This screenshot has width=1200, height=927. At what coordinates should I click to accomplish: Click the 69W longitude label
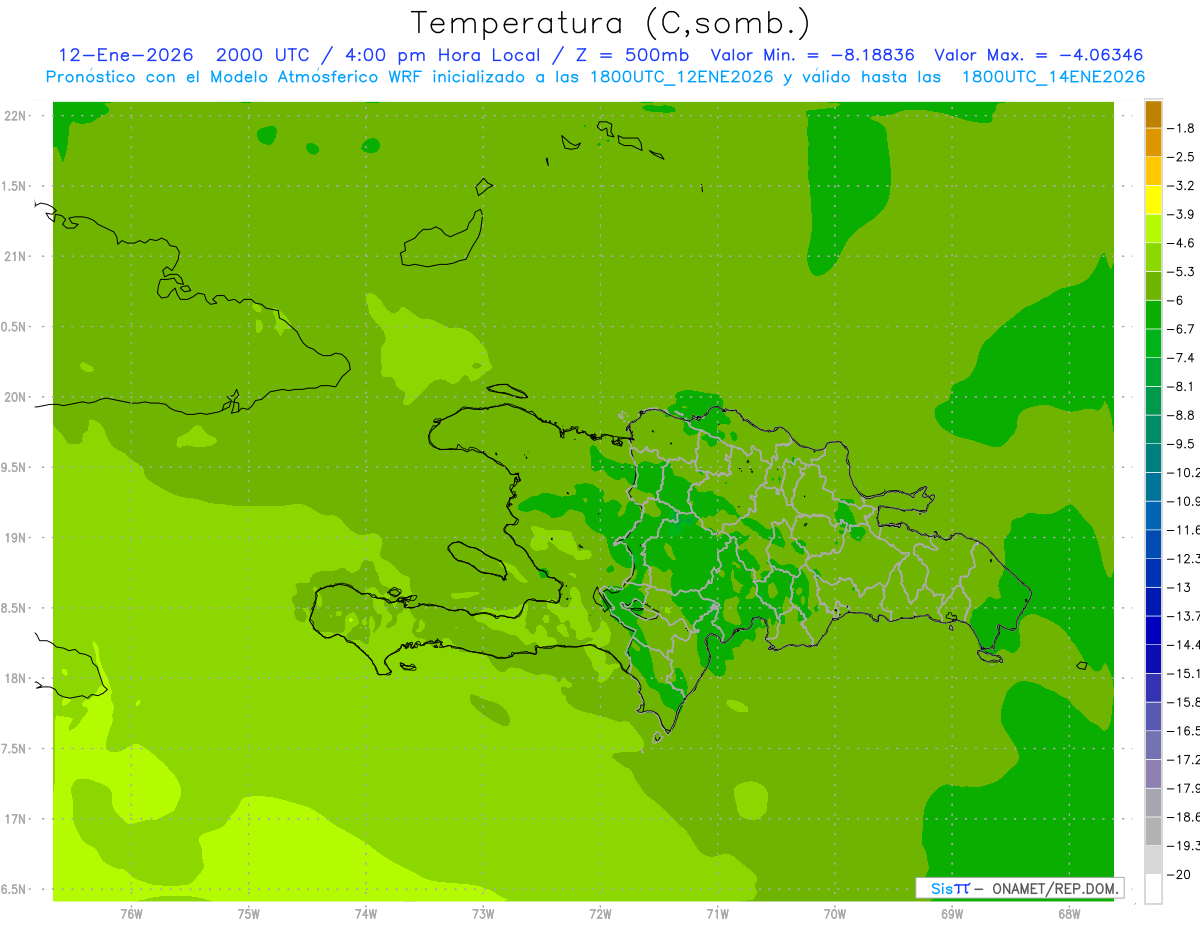952,914
